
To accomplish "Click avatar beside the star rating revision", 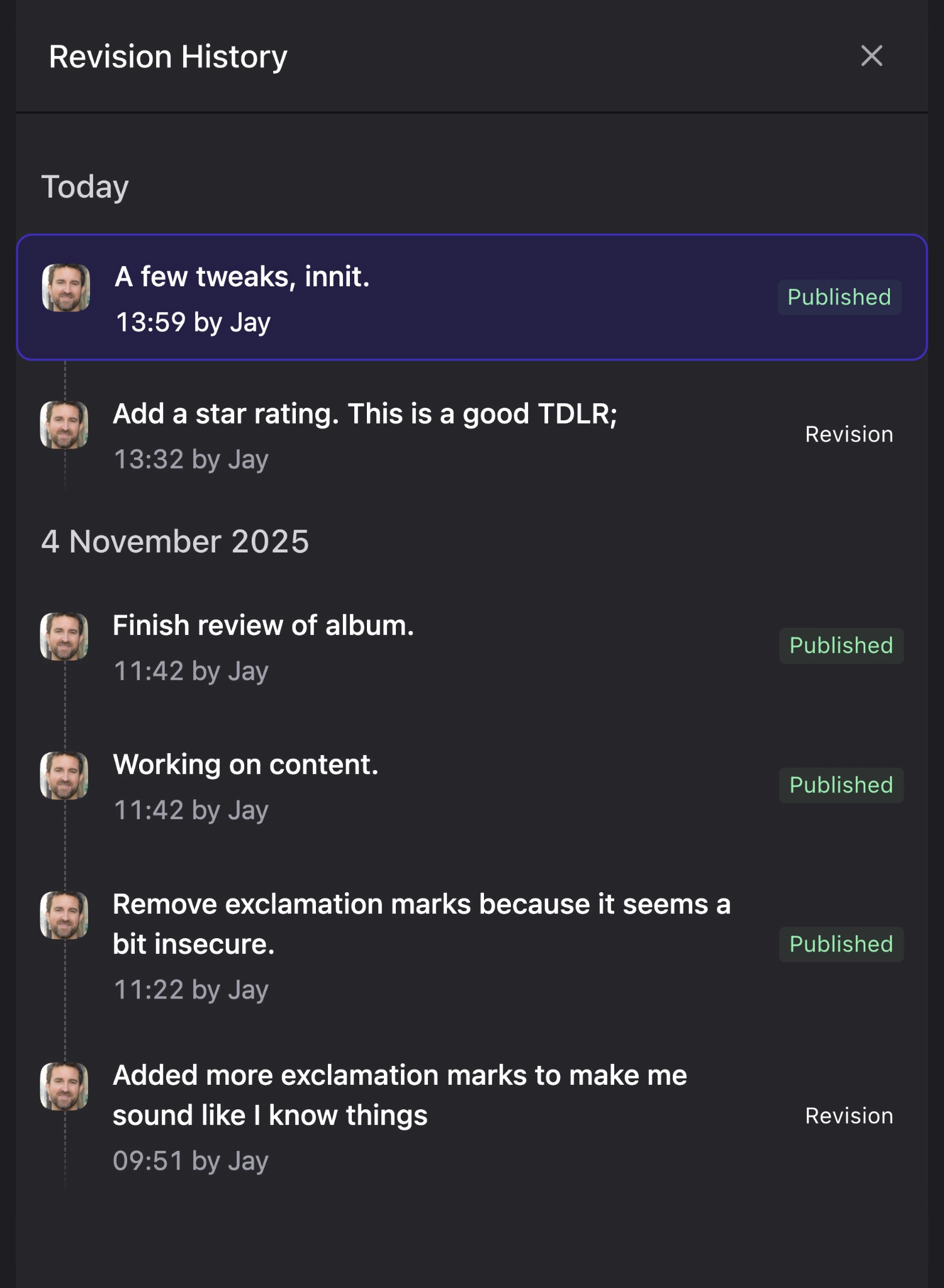I will 64,425.
